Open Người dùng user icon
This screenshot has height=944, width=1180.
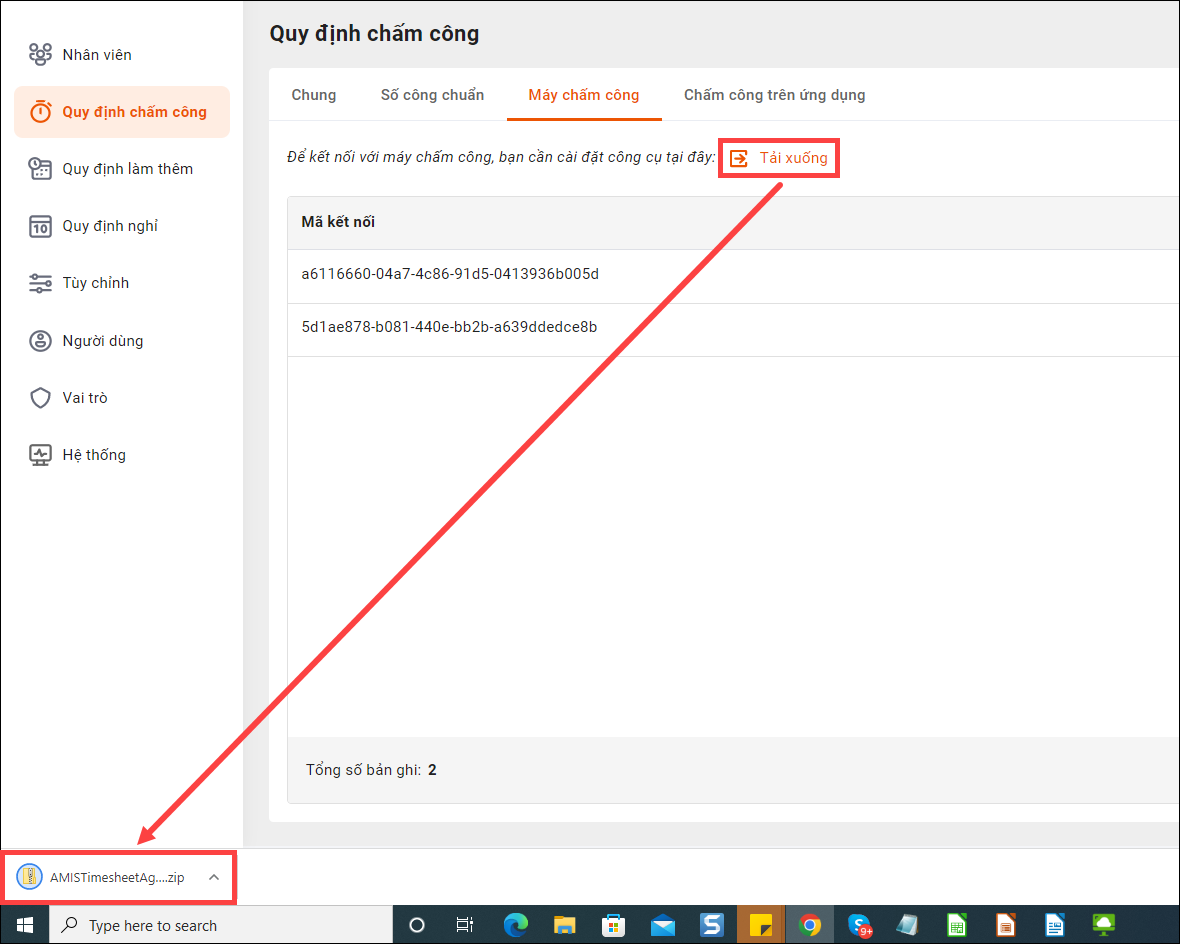click(40, 340)
